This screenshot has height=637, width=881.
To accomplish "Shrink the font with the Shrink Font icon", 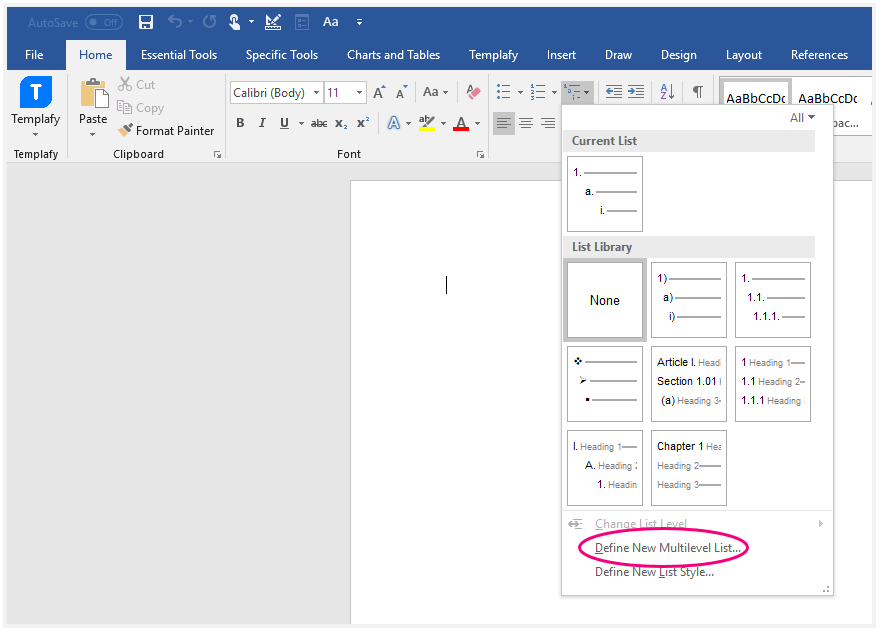I will point(401,92).
